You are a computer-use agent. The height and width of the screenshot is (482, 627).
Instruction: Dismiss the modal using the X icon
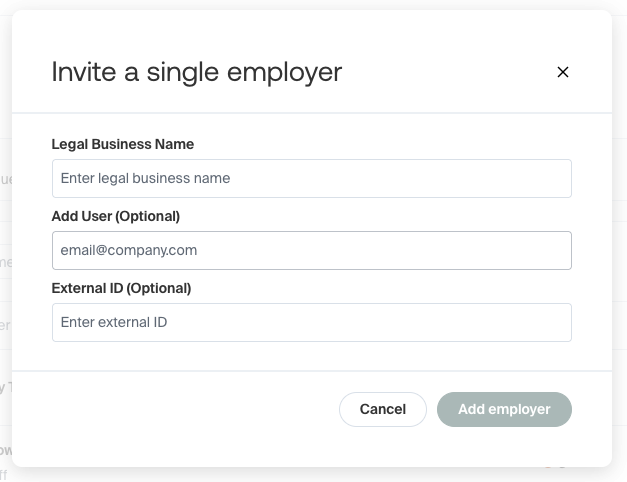pos(562,72)
